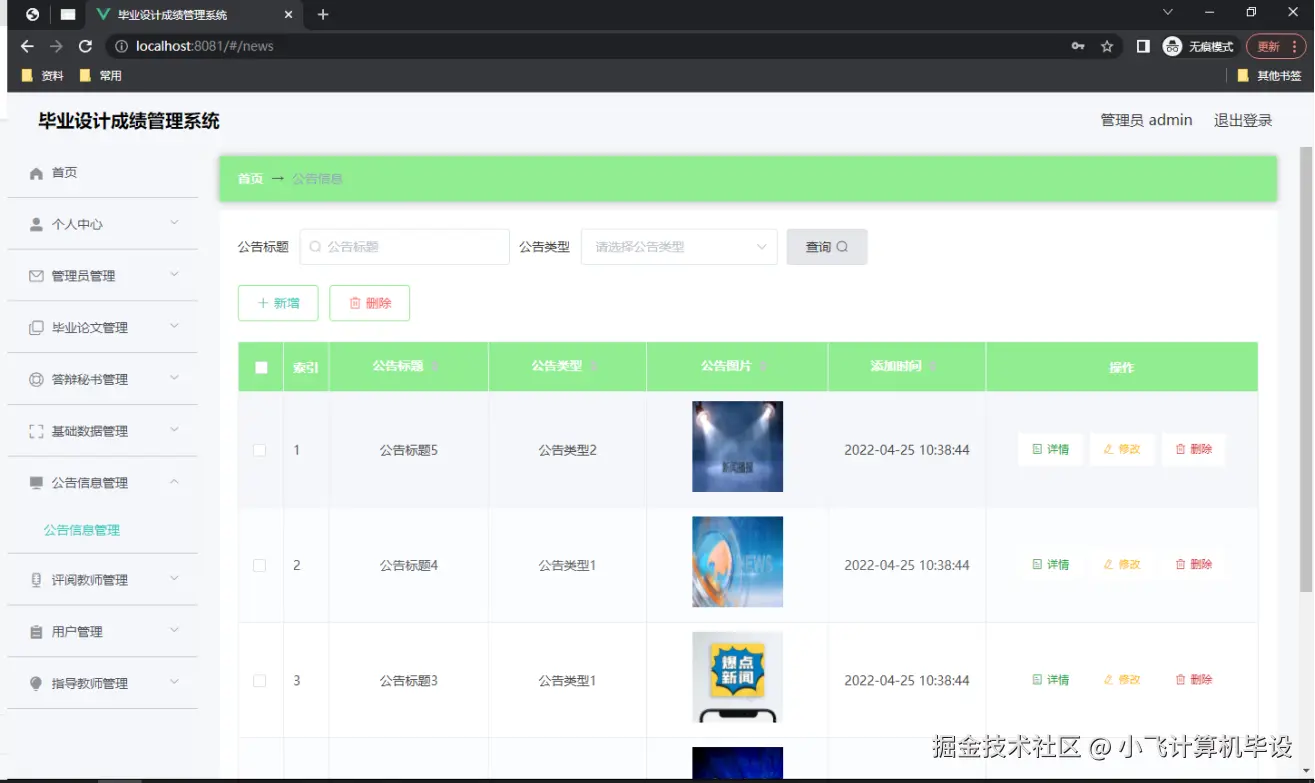Open the 公告类型 selection dropdown
1315x783 pixels.
click(679, 246)
